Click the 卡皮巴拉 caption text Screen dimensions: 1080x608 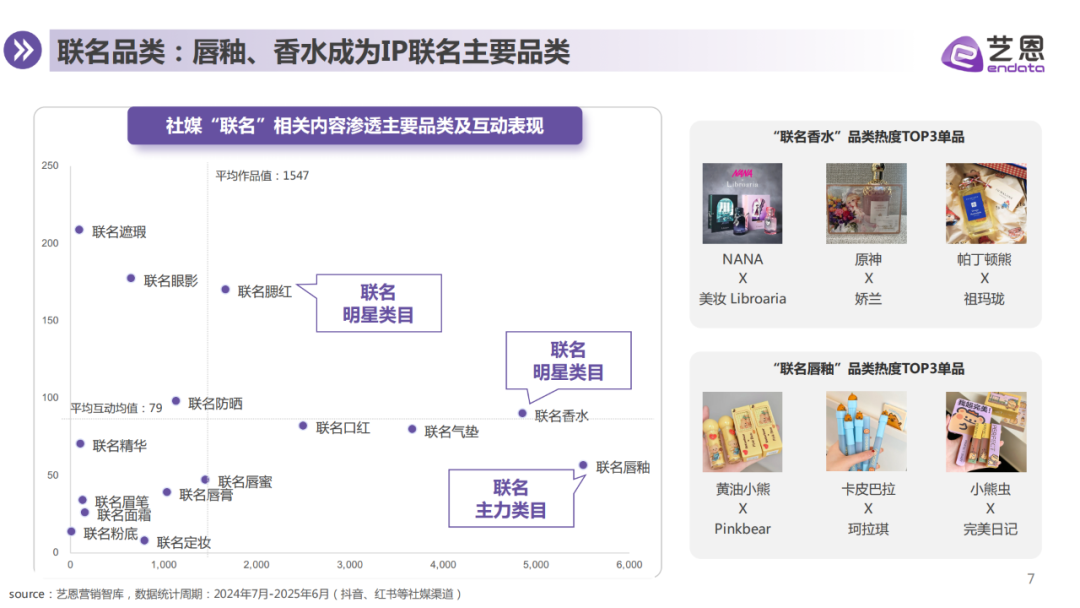[868, 489]
